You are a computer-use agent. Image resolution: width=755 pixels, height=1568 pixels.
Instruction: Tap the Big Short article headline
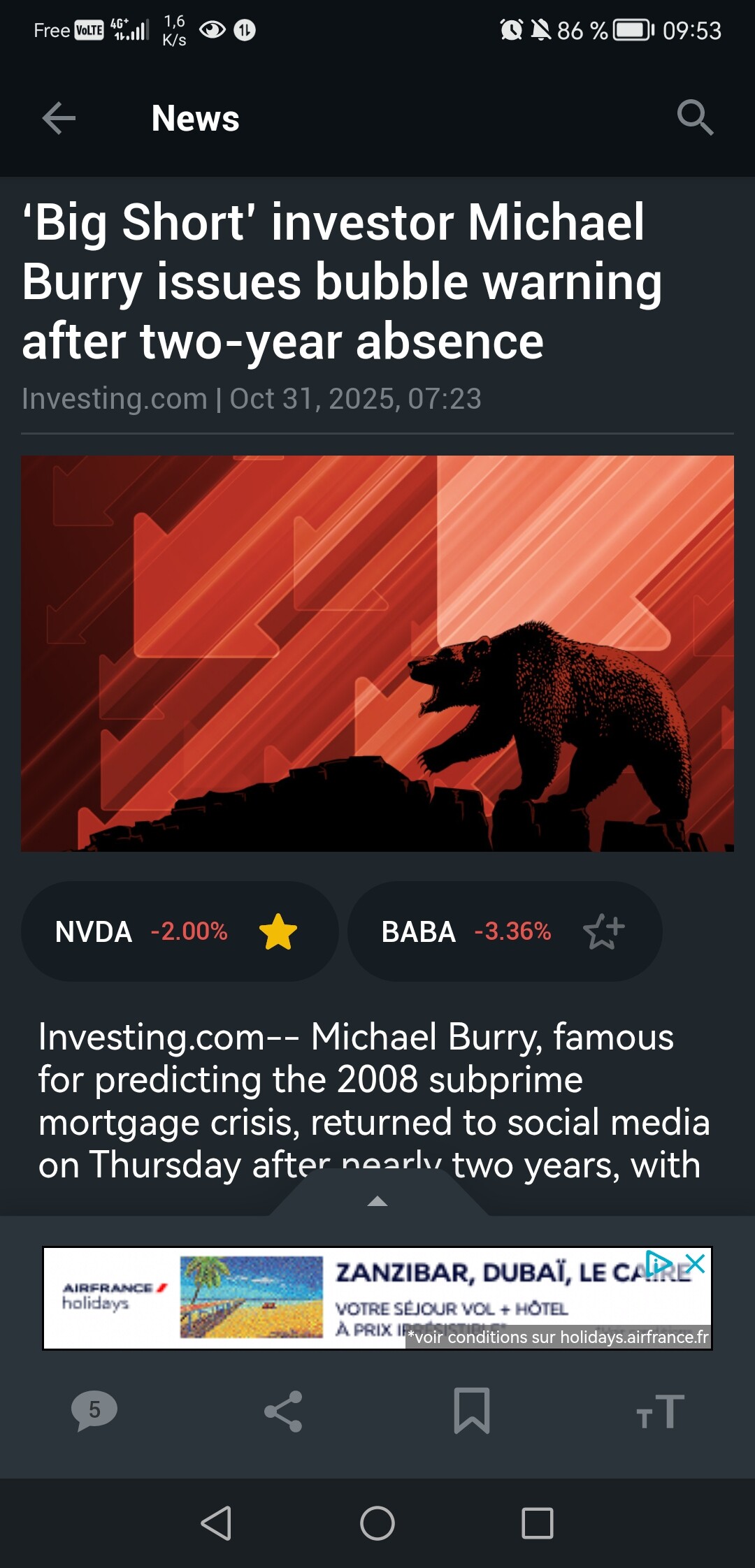[x=343, y=282]
